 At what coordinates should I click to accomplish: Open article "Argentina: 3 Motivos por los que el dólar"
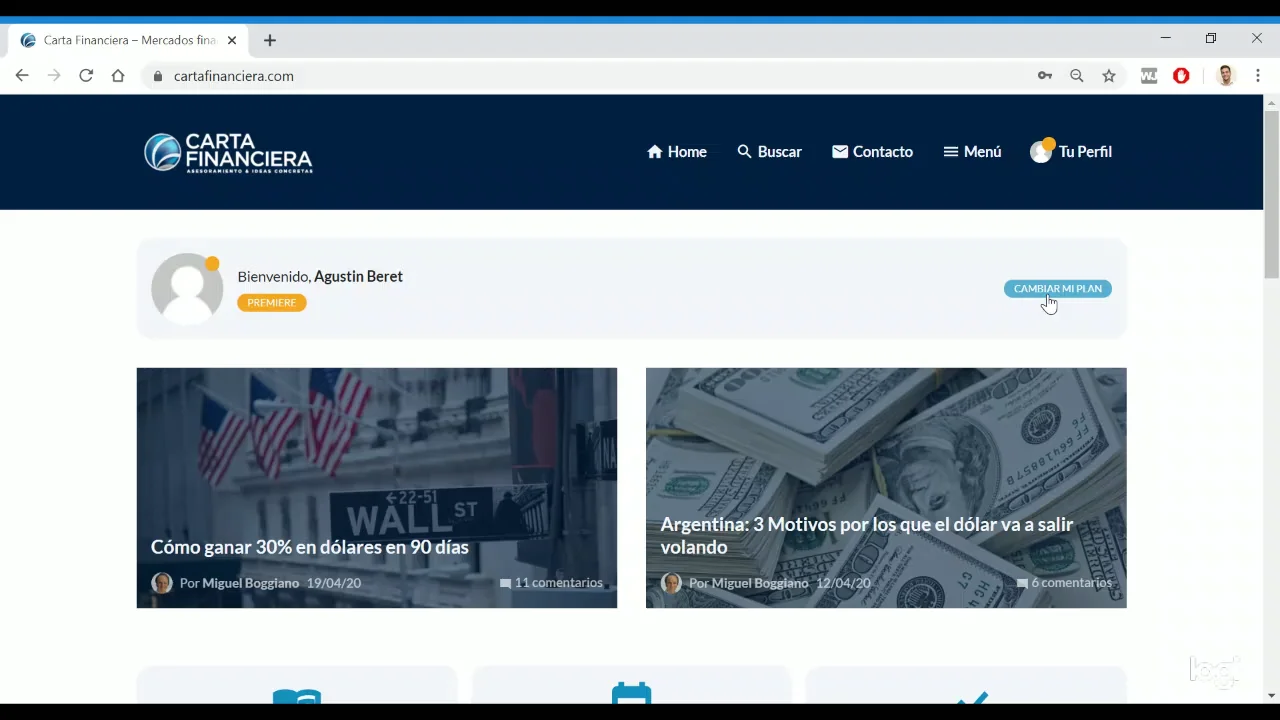[x=866, y=536]
